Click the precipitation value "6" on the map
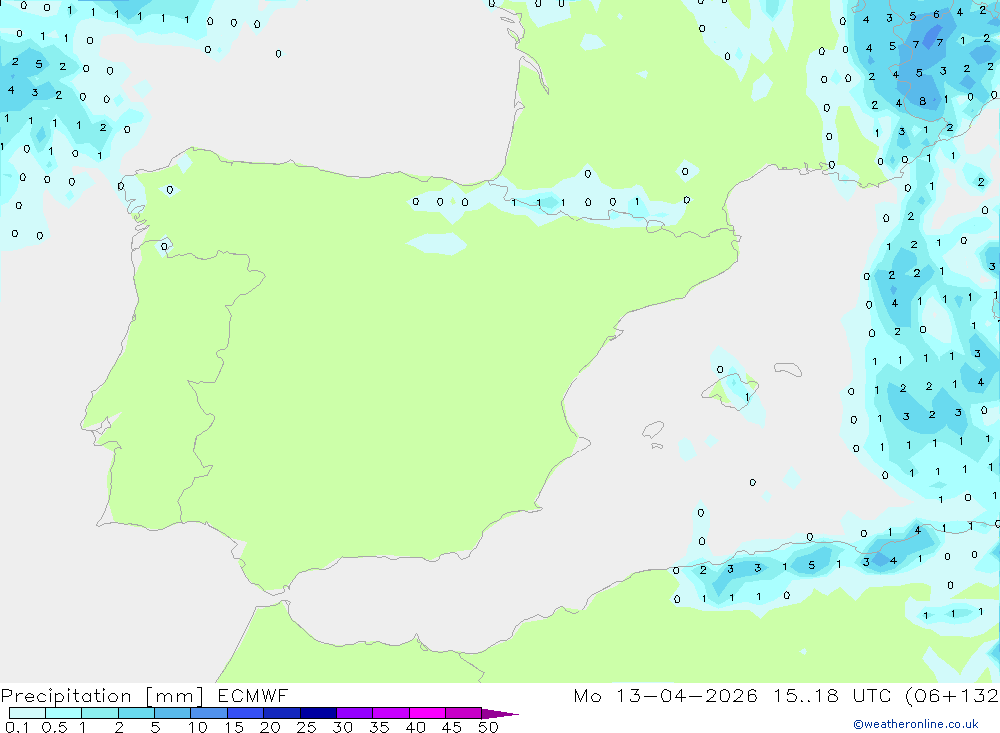Image resolution: width=1000 pixels, height=733 pixels. pos(936,14)
